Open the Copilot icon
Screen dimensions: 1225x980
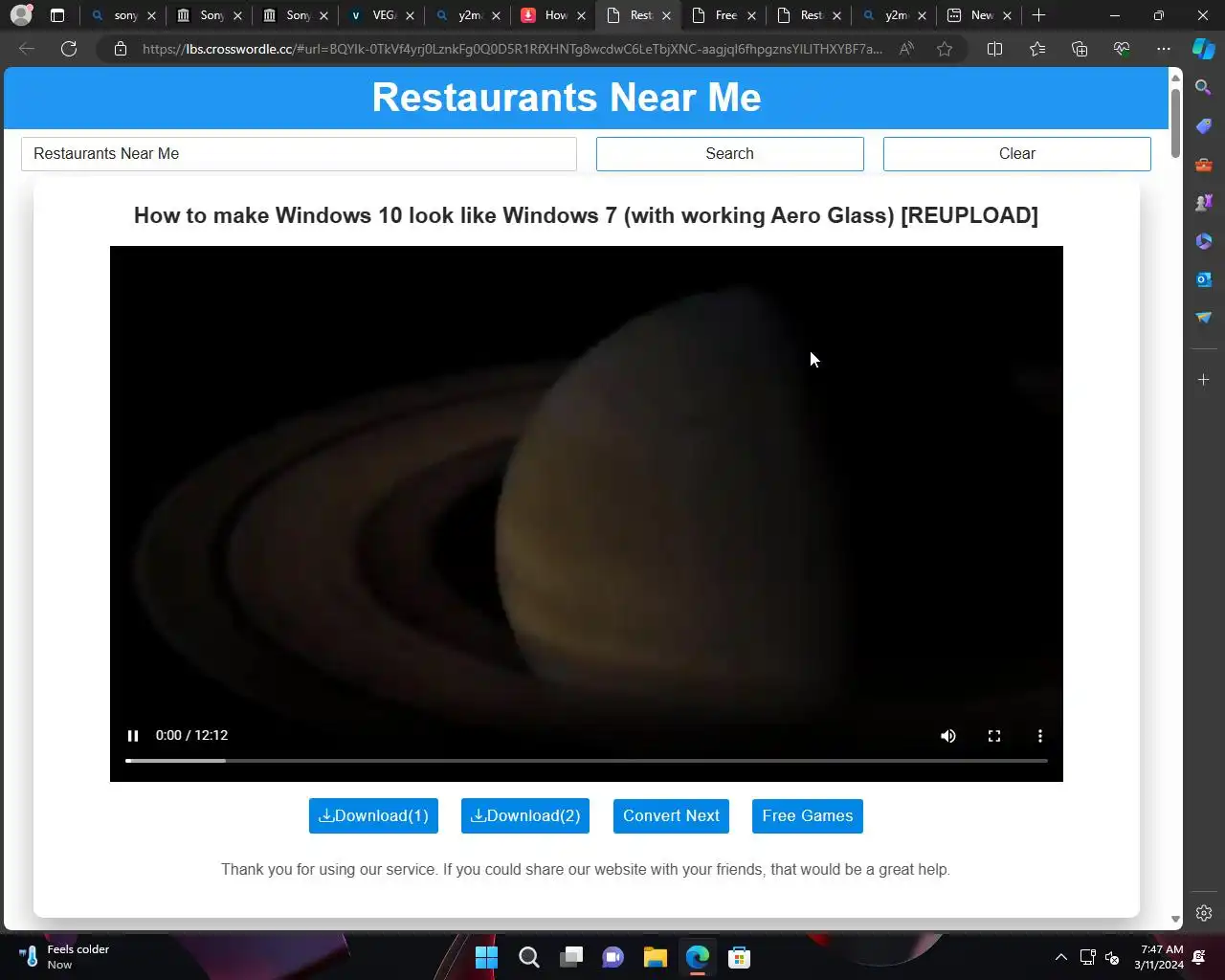coord(1204,49)
